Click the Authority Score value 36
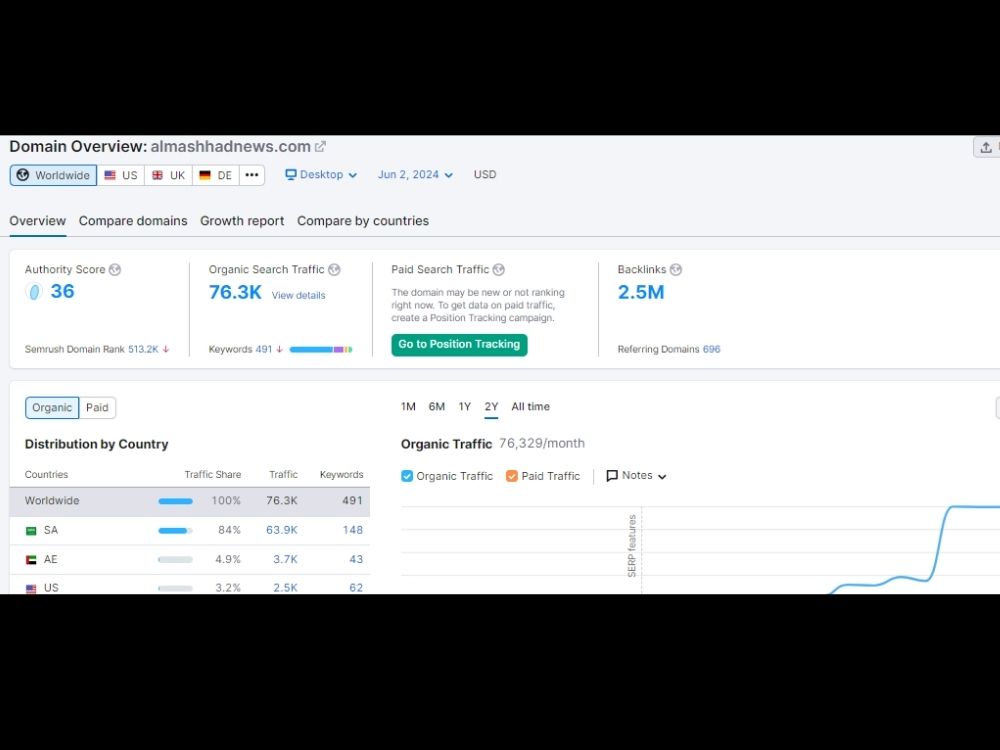 coord(62,291)
